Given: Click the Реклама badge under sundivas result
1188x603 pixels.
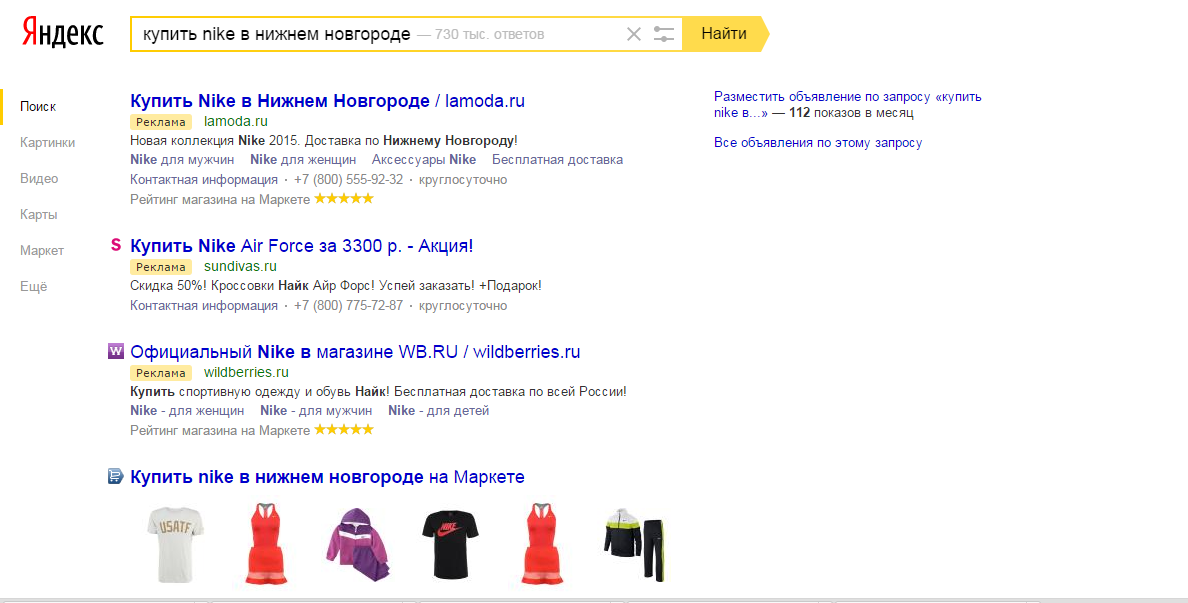Looking at the screenshot, I should click(161, 267).
